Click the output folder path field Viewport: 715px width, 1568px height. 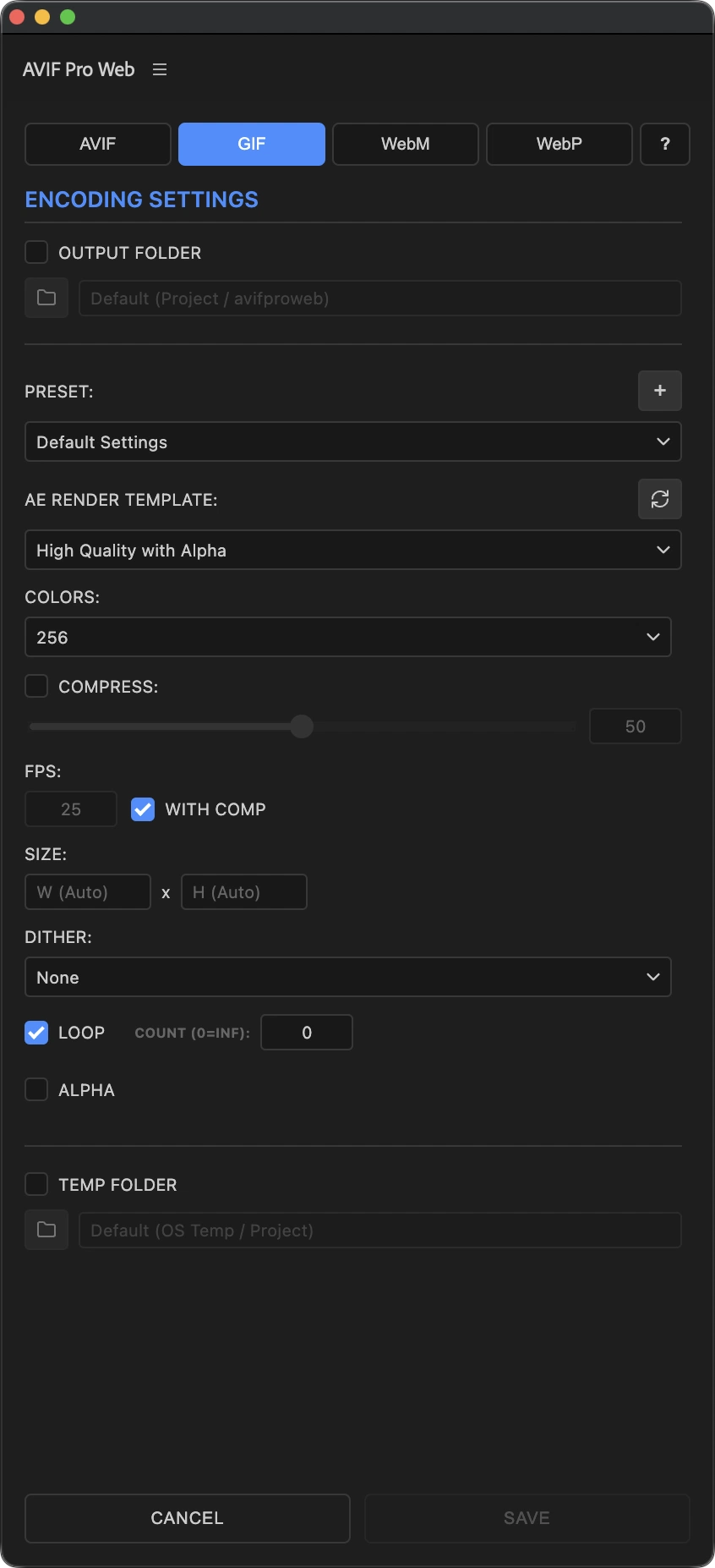pos(380,298)
